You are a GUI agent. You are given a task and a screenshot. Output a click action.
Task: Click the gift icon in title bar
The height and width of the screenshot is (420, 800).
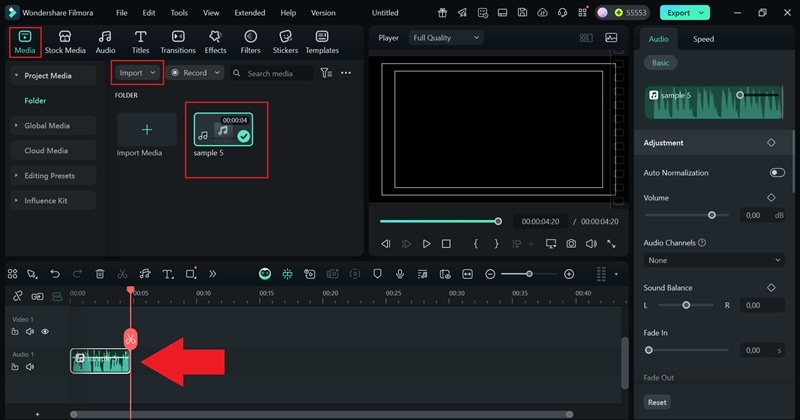(442, 13)
